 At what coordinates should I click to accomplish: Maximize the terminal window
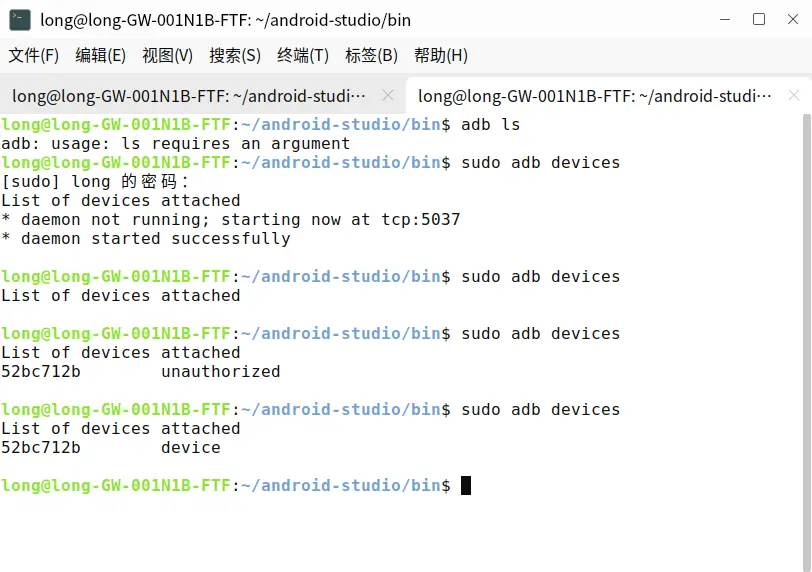click(x=759, y=20)
